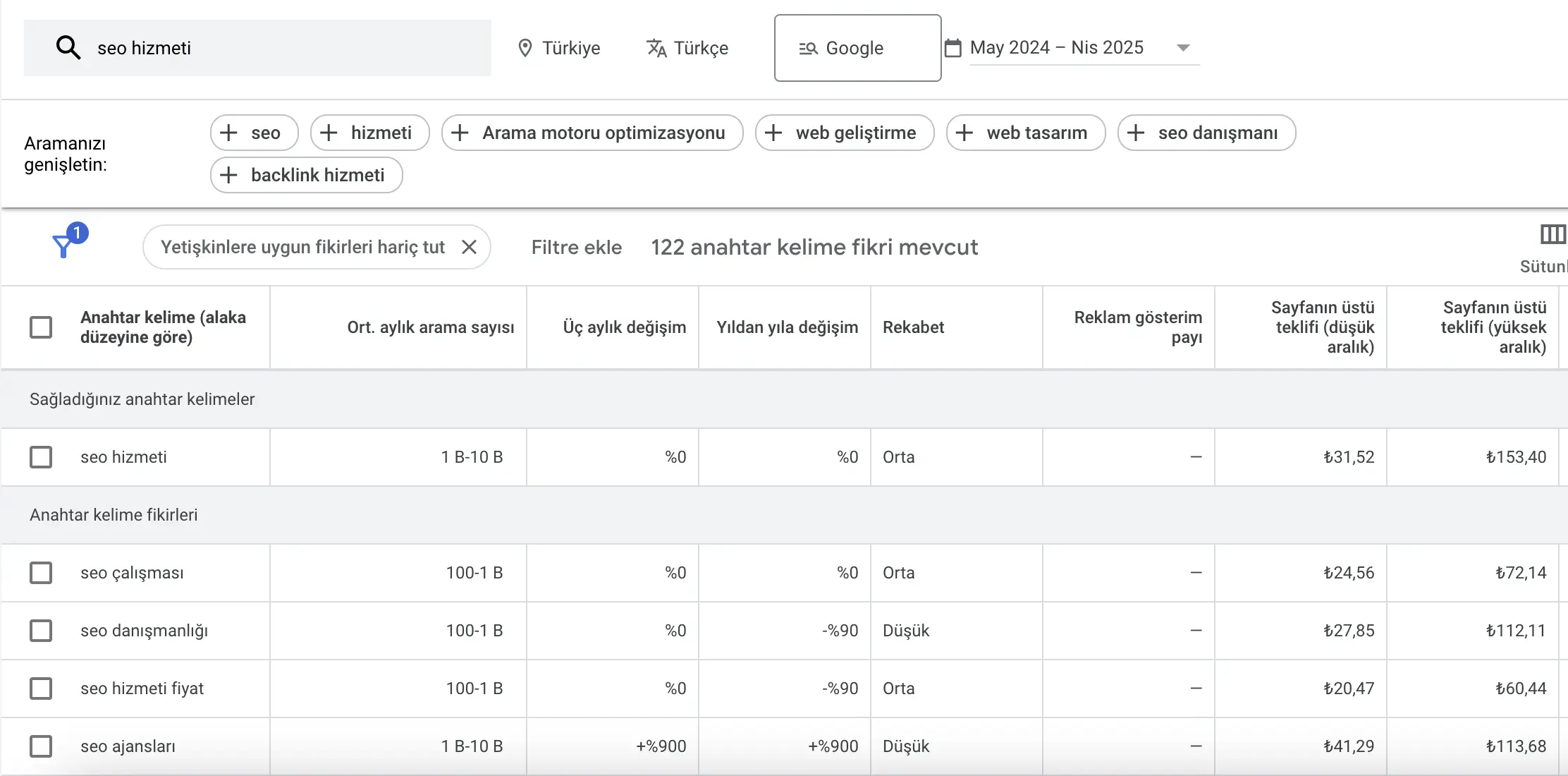Add 'seo danışmanı' chip plus icon
This screenshot has height=776, width=1568.
point(1136,133)
